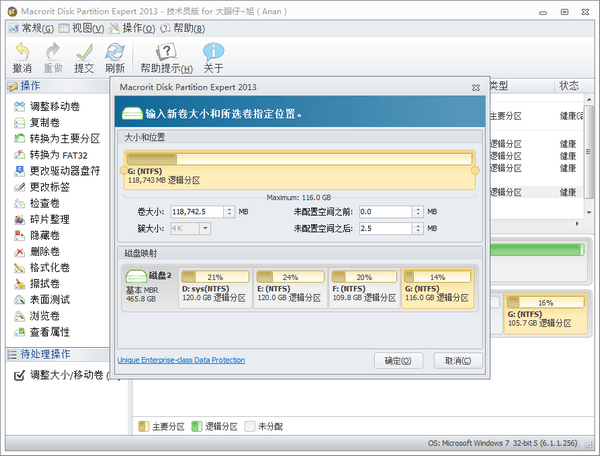This screenshot has height=456, width=600.
Task: Open the View (视图) menu
Action: (82, 28)
